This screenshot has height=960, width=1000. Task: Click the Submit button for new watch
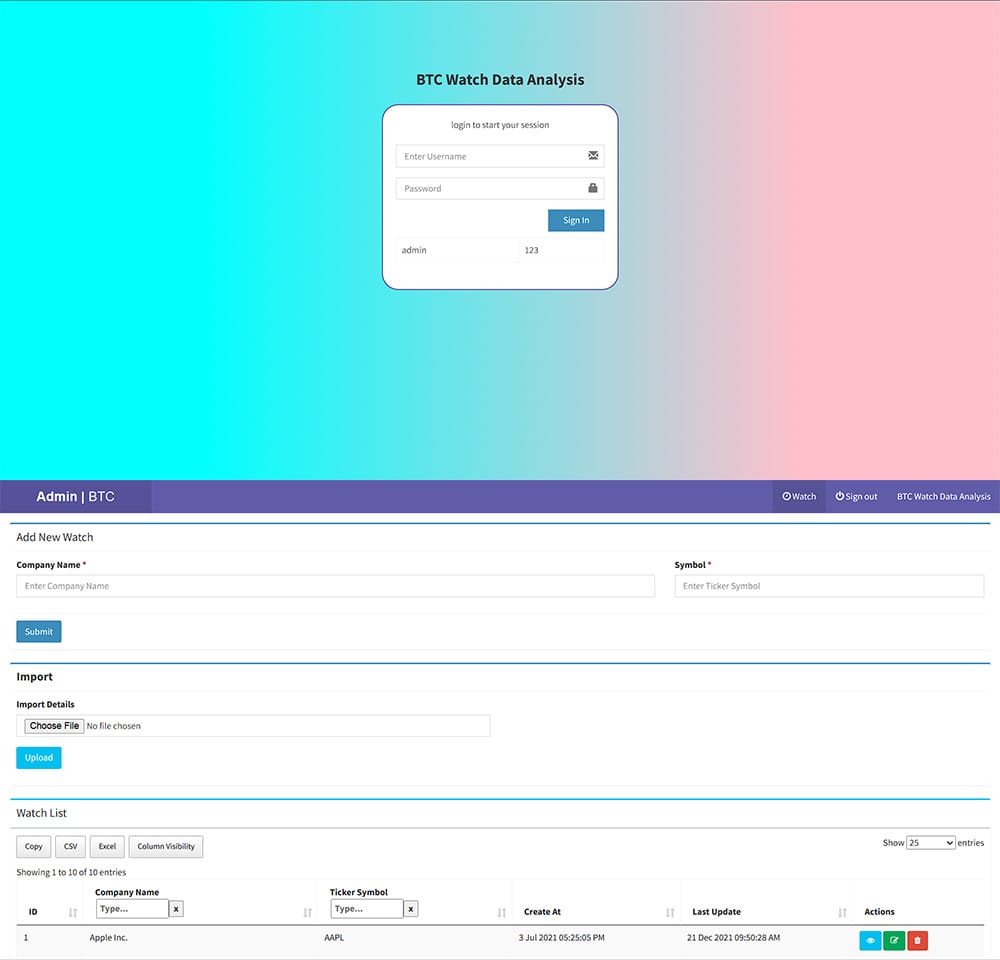[x=39, y=632]
